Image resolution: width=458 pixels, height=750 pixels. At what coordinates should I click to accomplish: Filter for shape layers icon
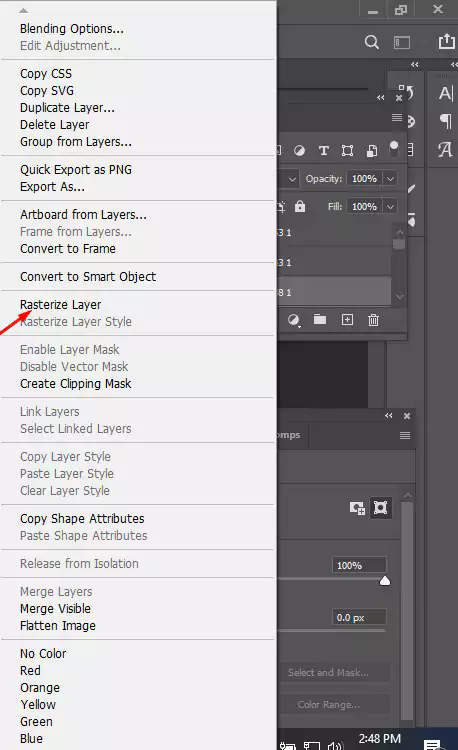348,151
